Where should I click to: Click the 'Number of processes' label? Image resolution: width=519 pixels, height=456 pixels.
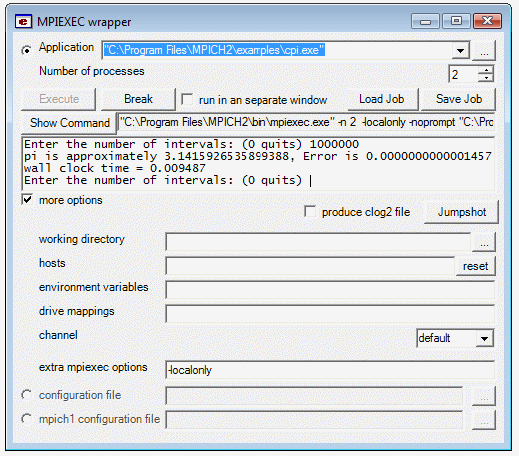pos(92,71)
